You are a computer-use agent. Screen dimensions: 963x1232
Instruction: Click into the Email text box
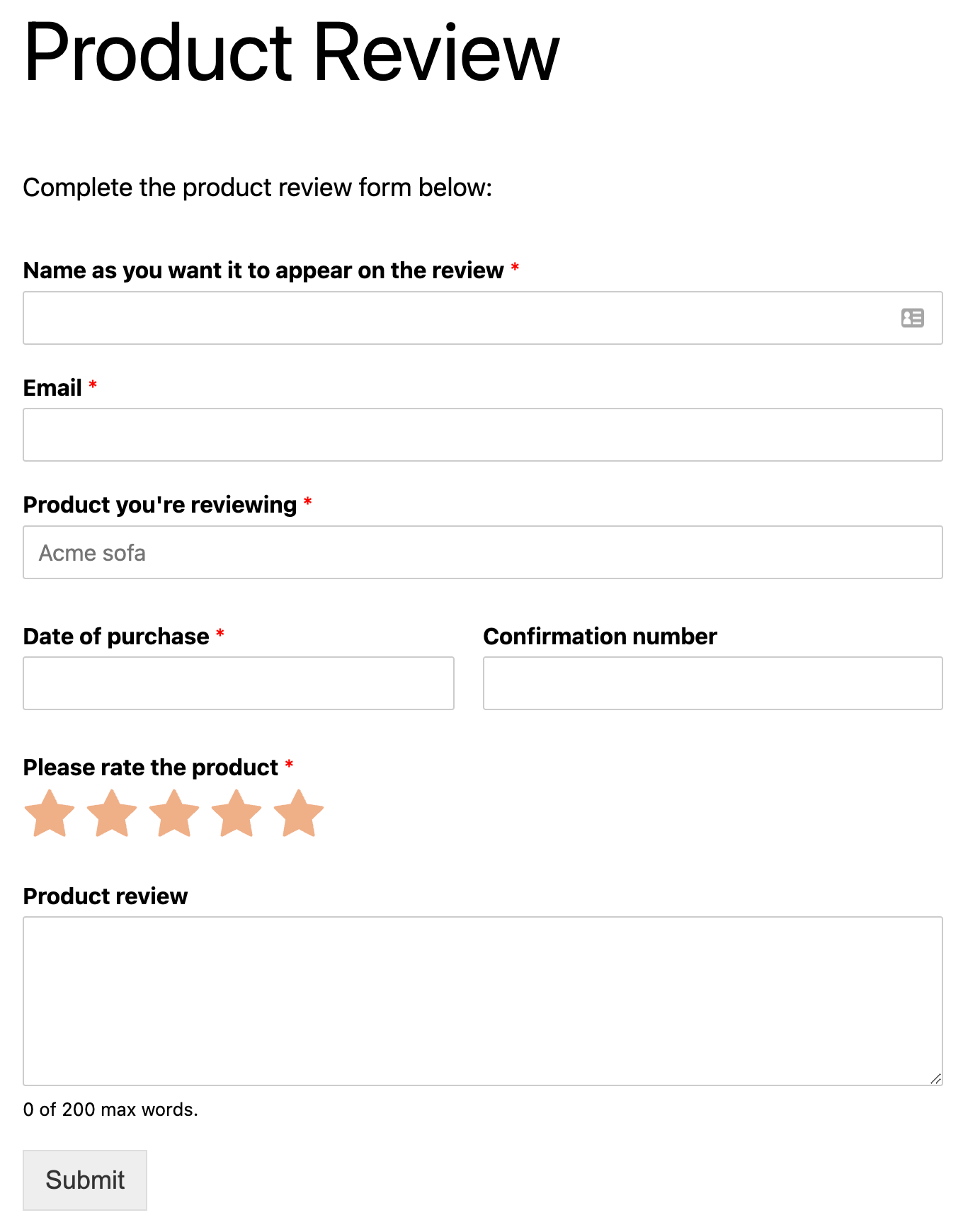(x=482, y=435)
